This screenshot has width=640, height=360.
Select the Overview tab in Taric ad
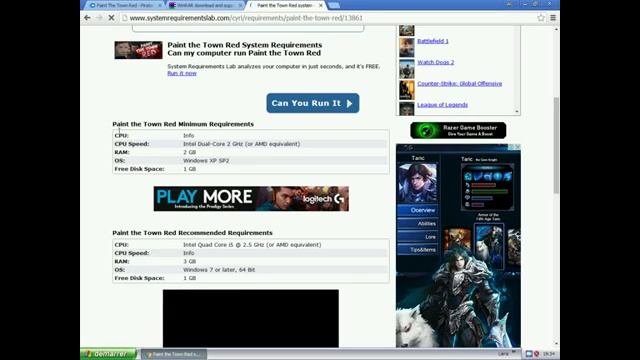[x=418, y=210]
